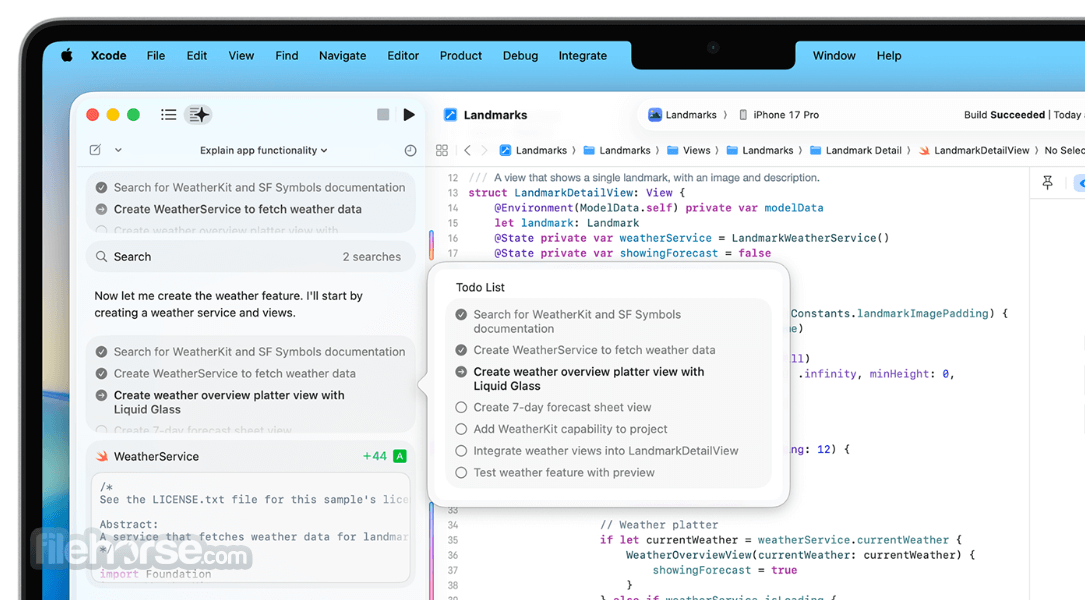
Task: Click the WeatherService code preview block
Action: point(250,528)
